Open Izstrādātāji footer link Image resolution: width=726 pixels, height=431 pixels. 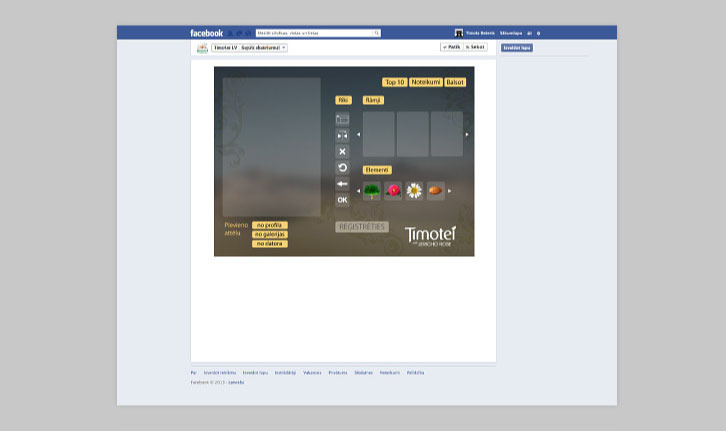[x=285, y=373]
